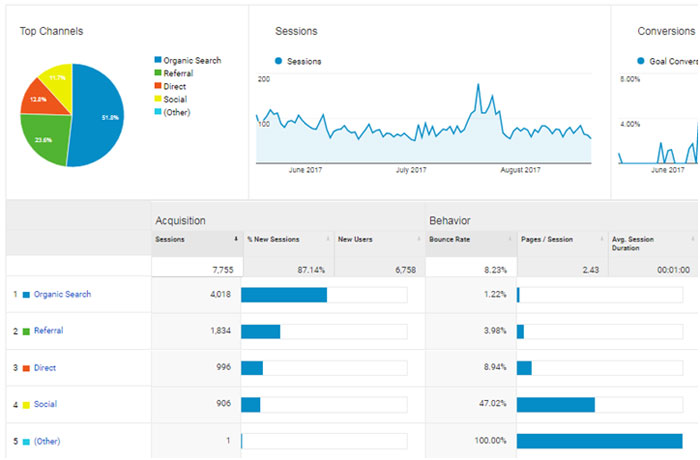Select the Social legend swatch
The width and height of the screenshot is (700, 460).
click(158, 98)
